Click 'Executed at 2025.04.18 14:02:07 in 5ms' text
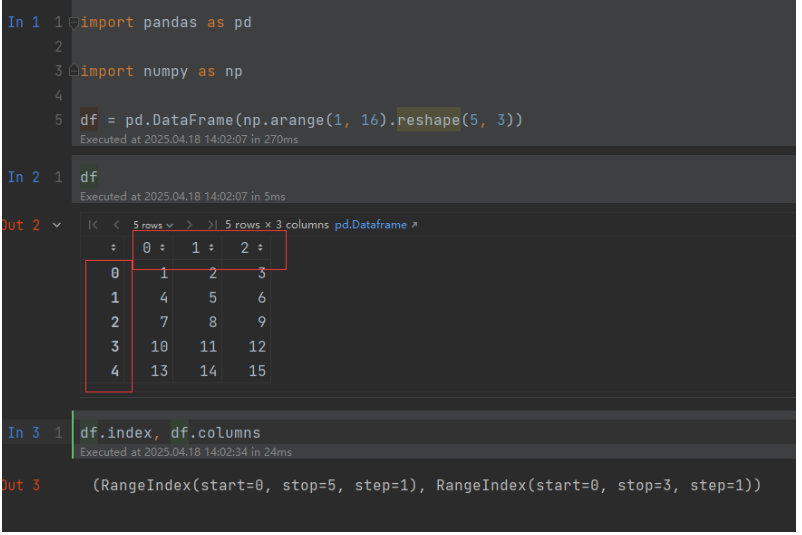The height and width of the screenshot is (535, 802). click(183, 197)
